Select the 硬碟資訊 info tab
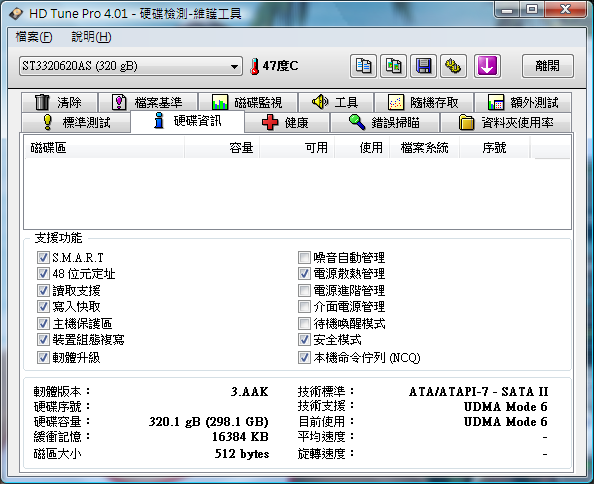This screenshot has width=594, height=484. tap(188, 121)
